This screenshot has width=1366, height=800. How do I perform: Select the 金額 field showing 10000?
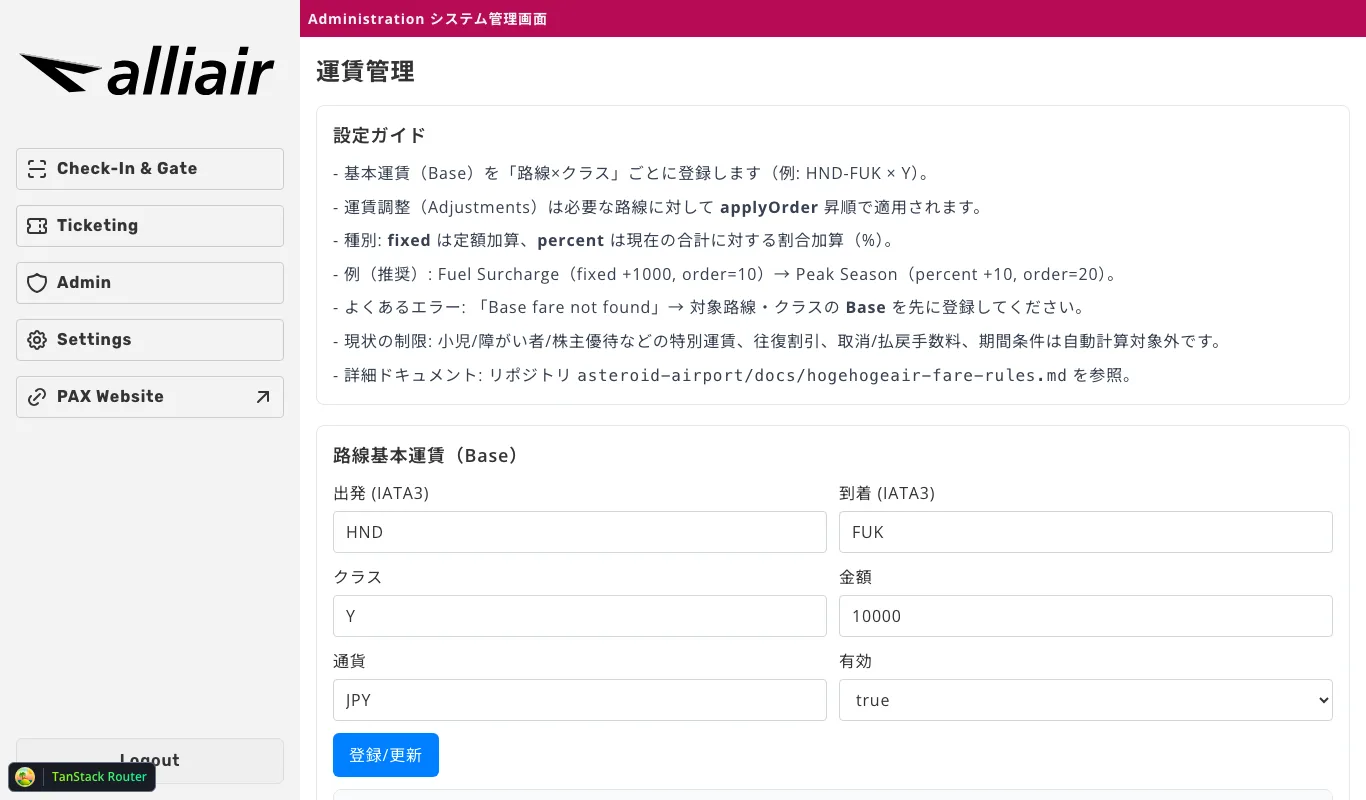tap(1085, 616)
